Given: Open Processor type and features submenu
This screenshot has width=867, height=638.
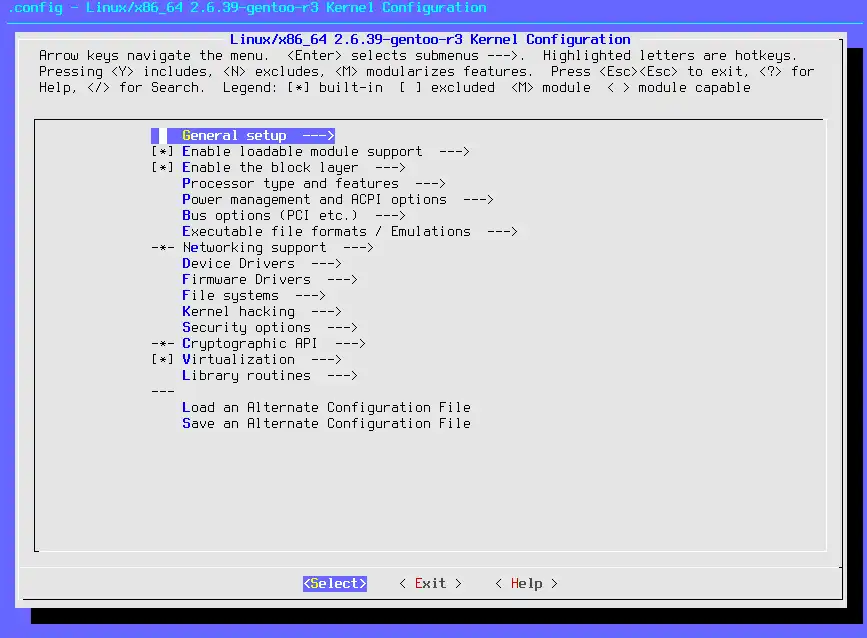Looking at the screenshot, I should click(x=314, y=184).
